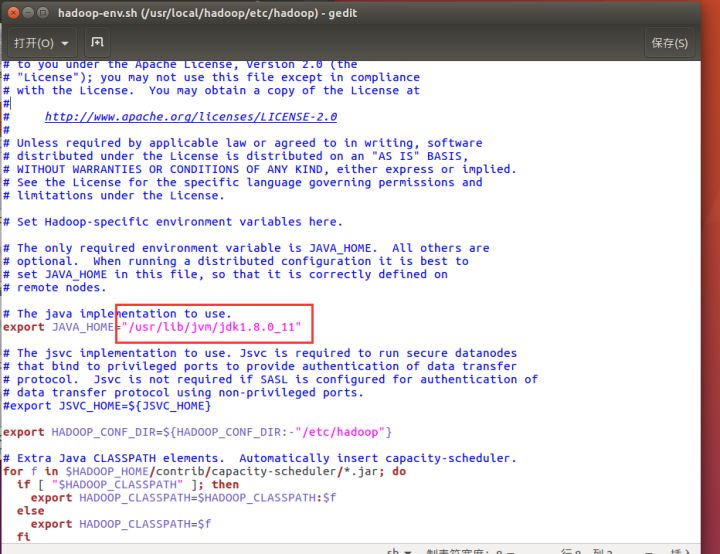Image resolution: width=720 pixels, height=554 pixels.
Task: Click '# optional. When running a distributed' line
Action: 236,261
